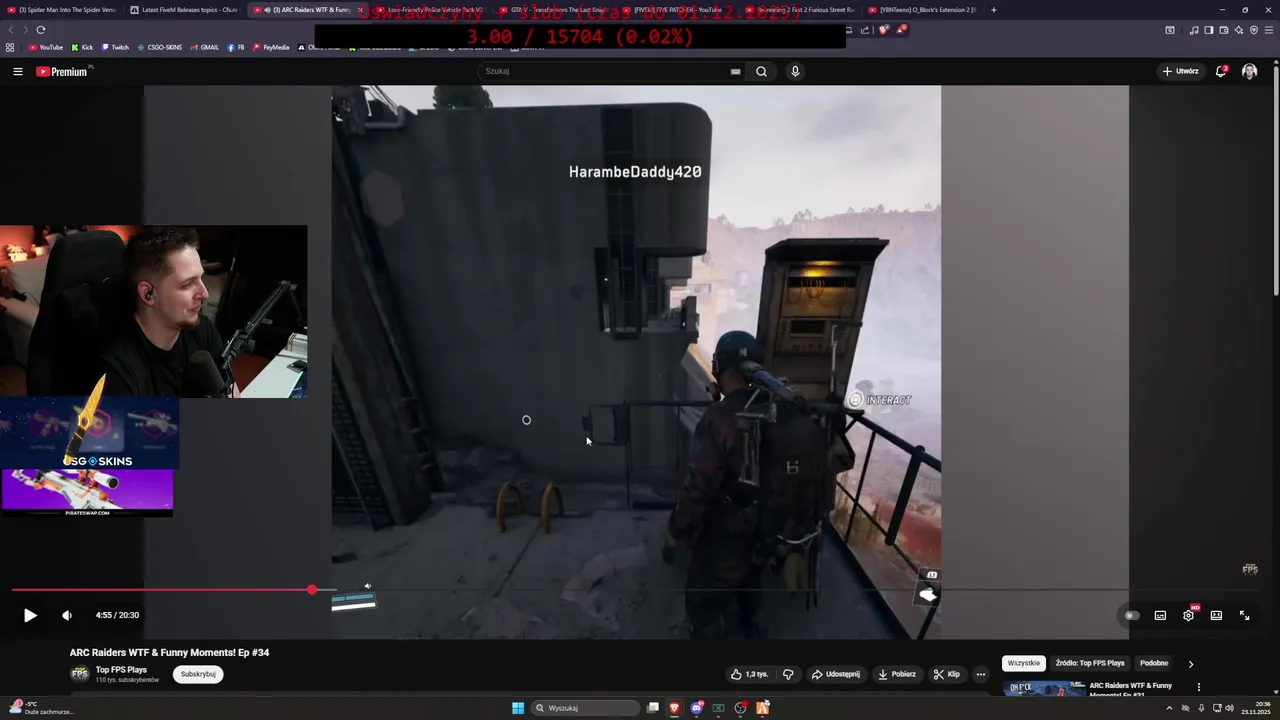Click Utwórz create button
The height and width of the screenshot is (720, 1280).
pos(1180,71)
